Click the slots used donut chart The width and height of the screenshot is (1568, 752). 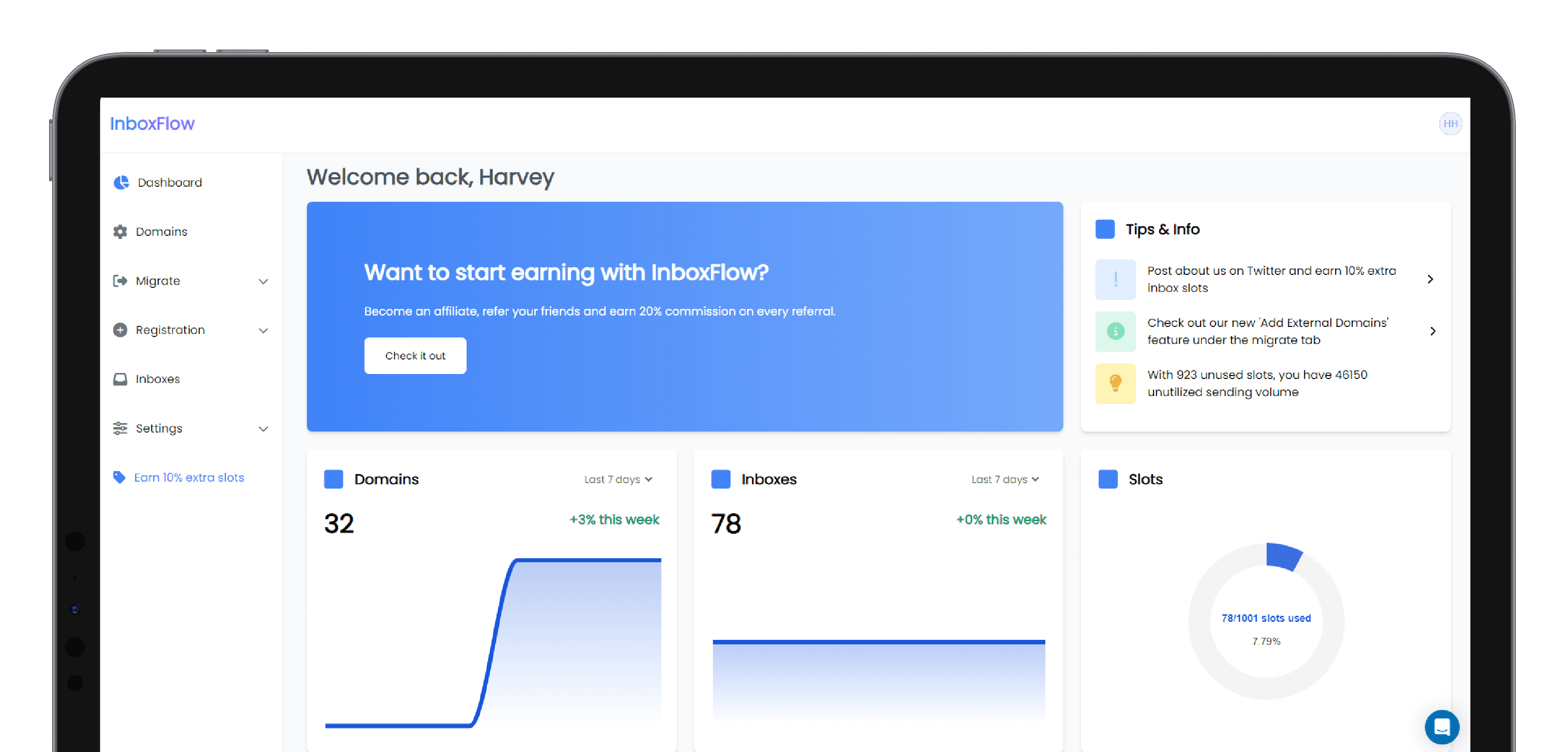1266,620
